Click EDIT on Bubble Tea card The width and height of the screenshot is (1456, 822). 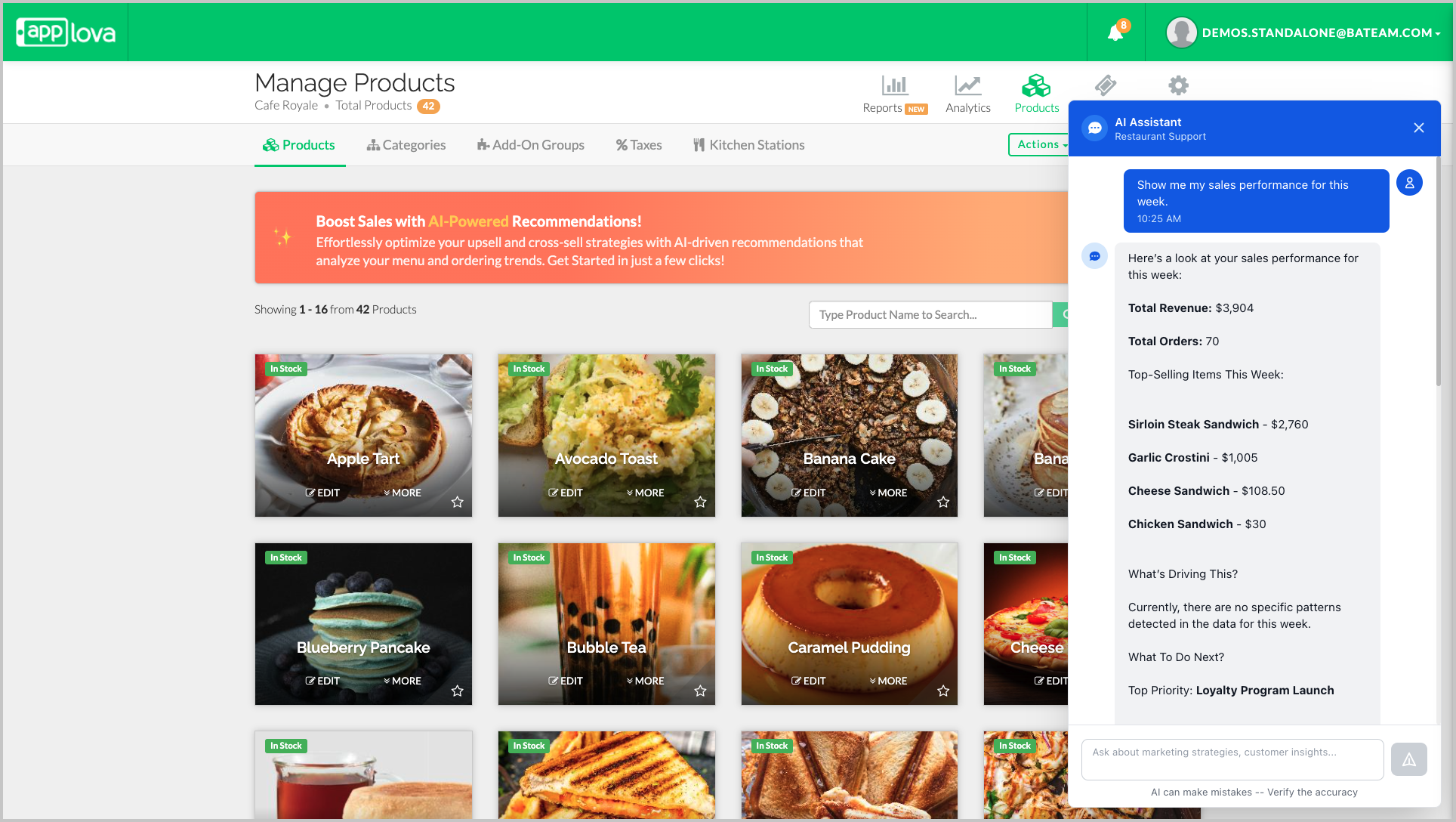point(566,681)
